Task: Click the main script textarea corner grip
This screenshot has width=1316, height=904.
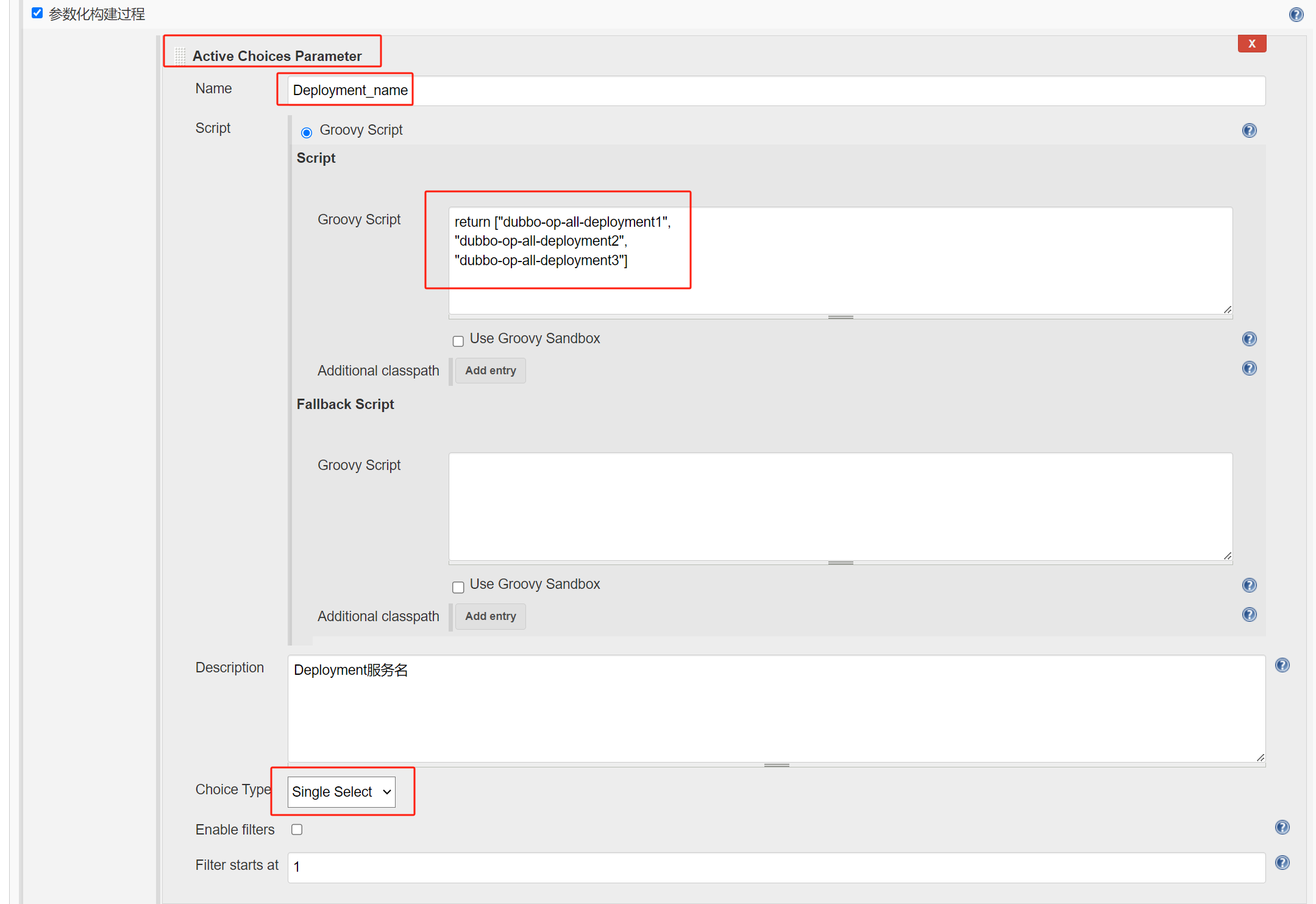Action: (x=1228, y=310)
